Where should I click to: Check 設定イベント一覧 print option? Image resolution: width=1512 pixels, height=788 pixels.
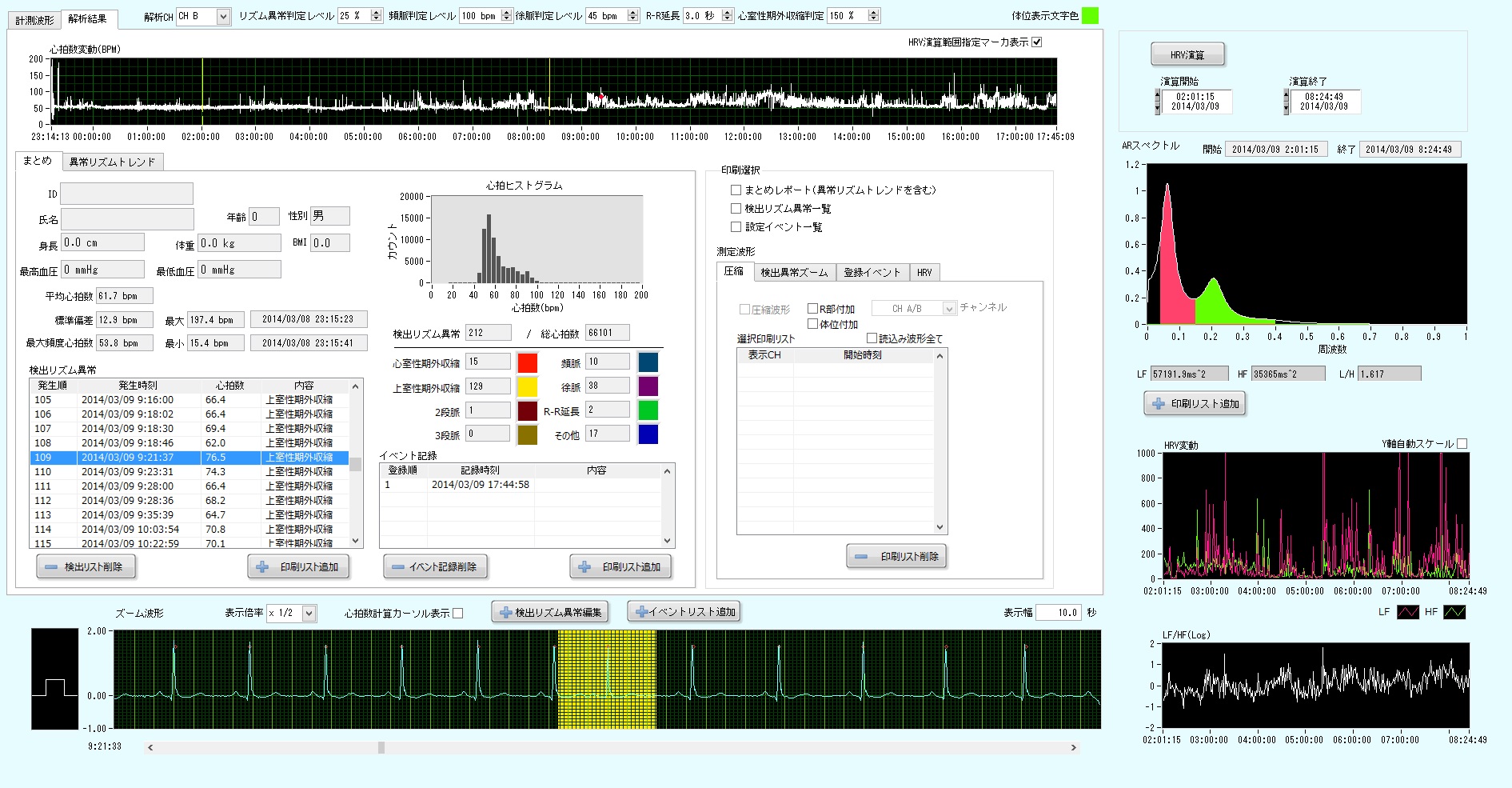pyautogui.click(x=736, y=227)
